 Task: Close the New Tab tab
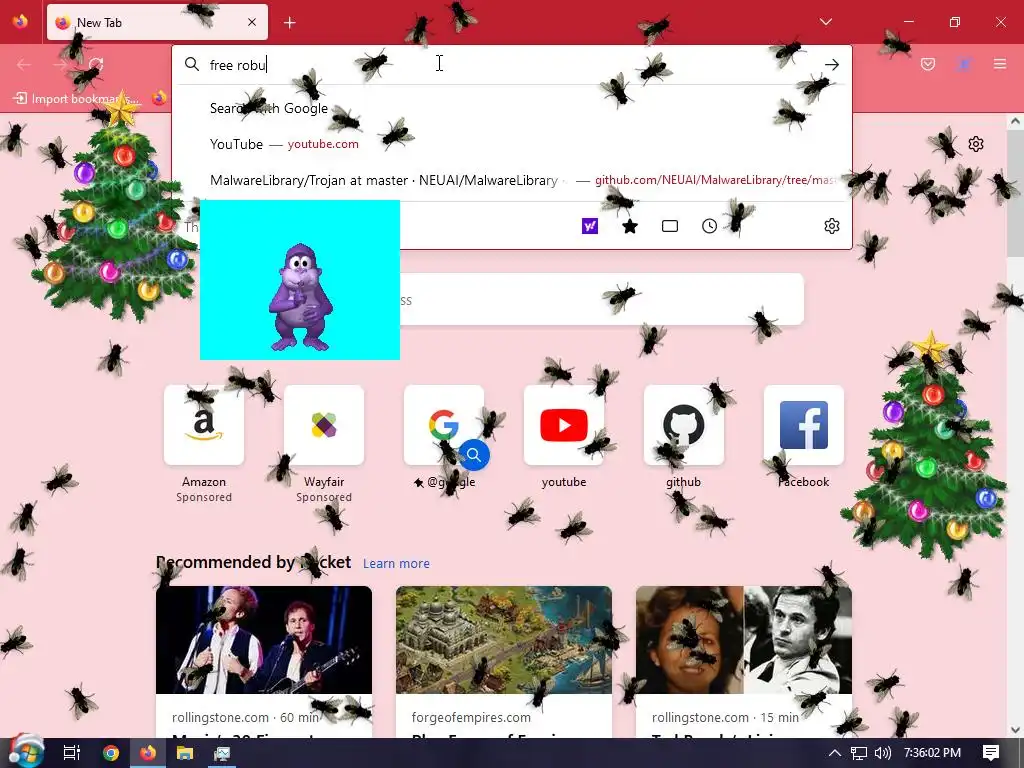(252, 22)
